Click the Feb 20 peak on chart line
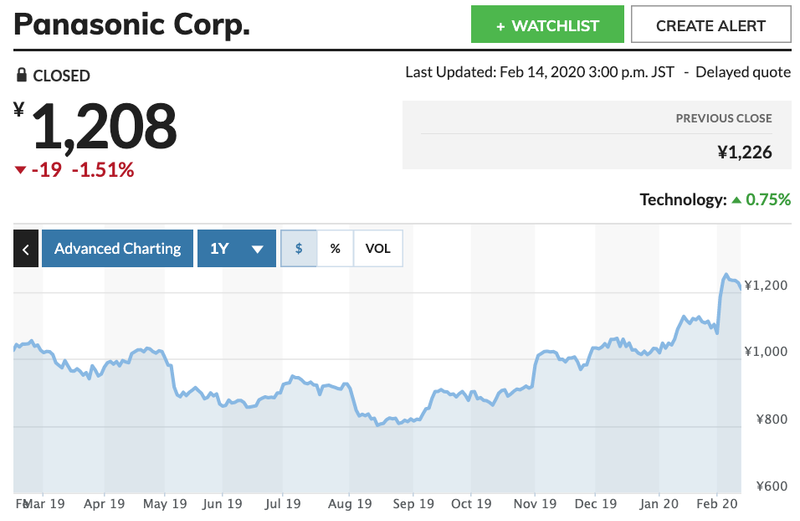The height and width of the screenshot is (521, 800). pos(726,275)
